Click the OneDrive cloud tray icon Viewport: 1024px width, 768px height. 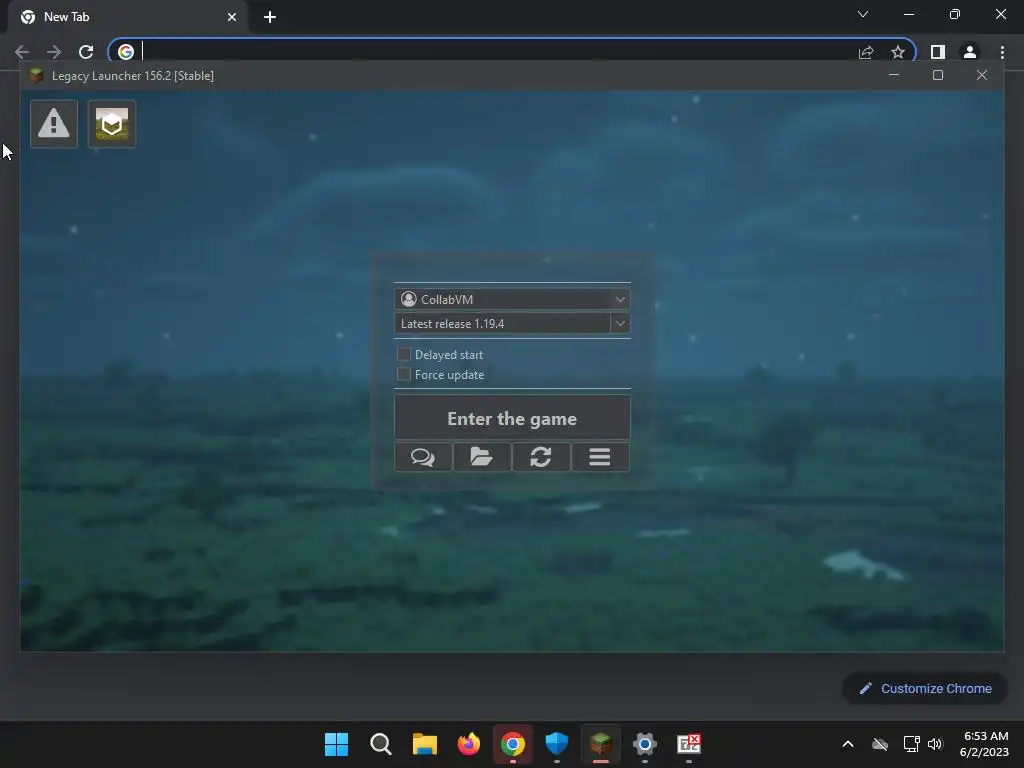(880, 744)
